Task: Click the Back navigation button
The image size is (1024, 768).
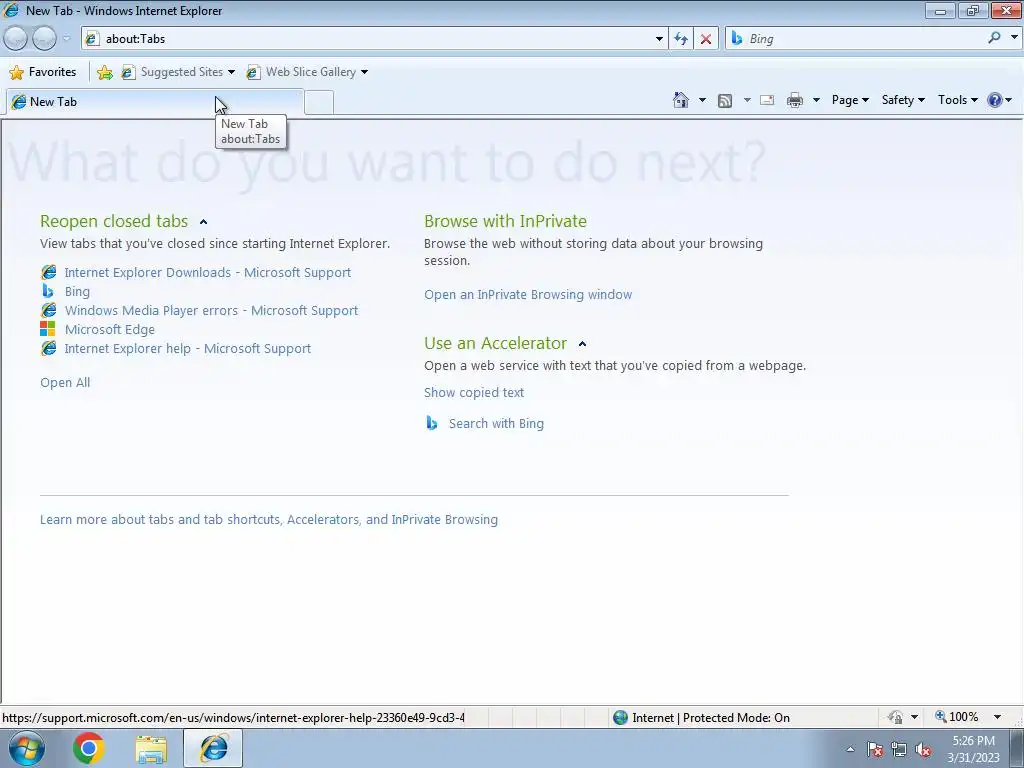Action: 16,39
